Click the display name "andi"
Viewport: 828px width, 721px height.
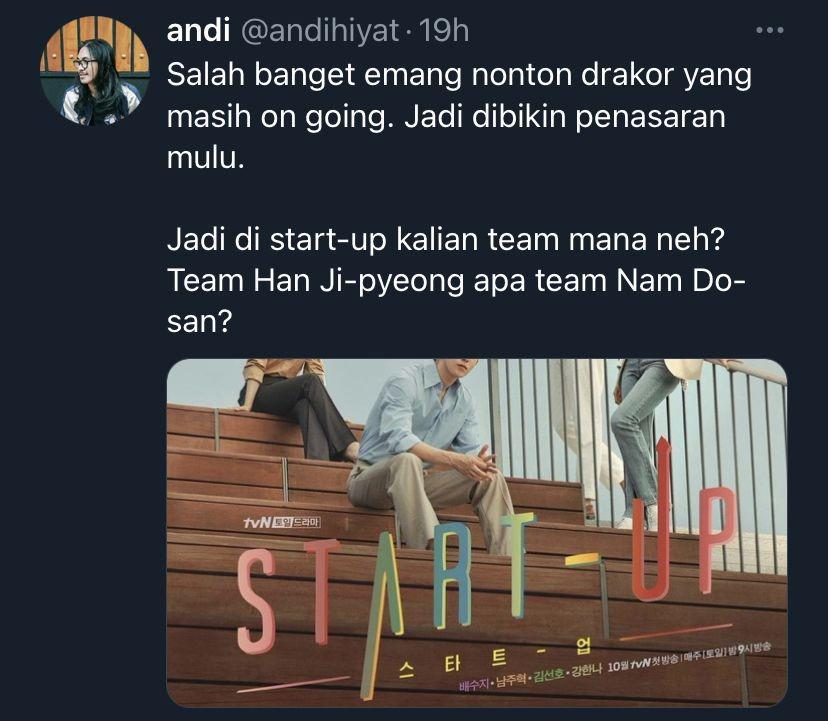198,31
